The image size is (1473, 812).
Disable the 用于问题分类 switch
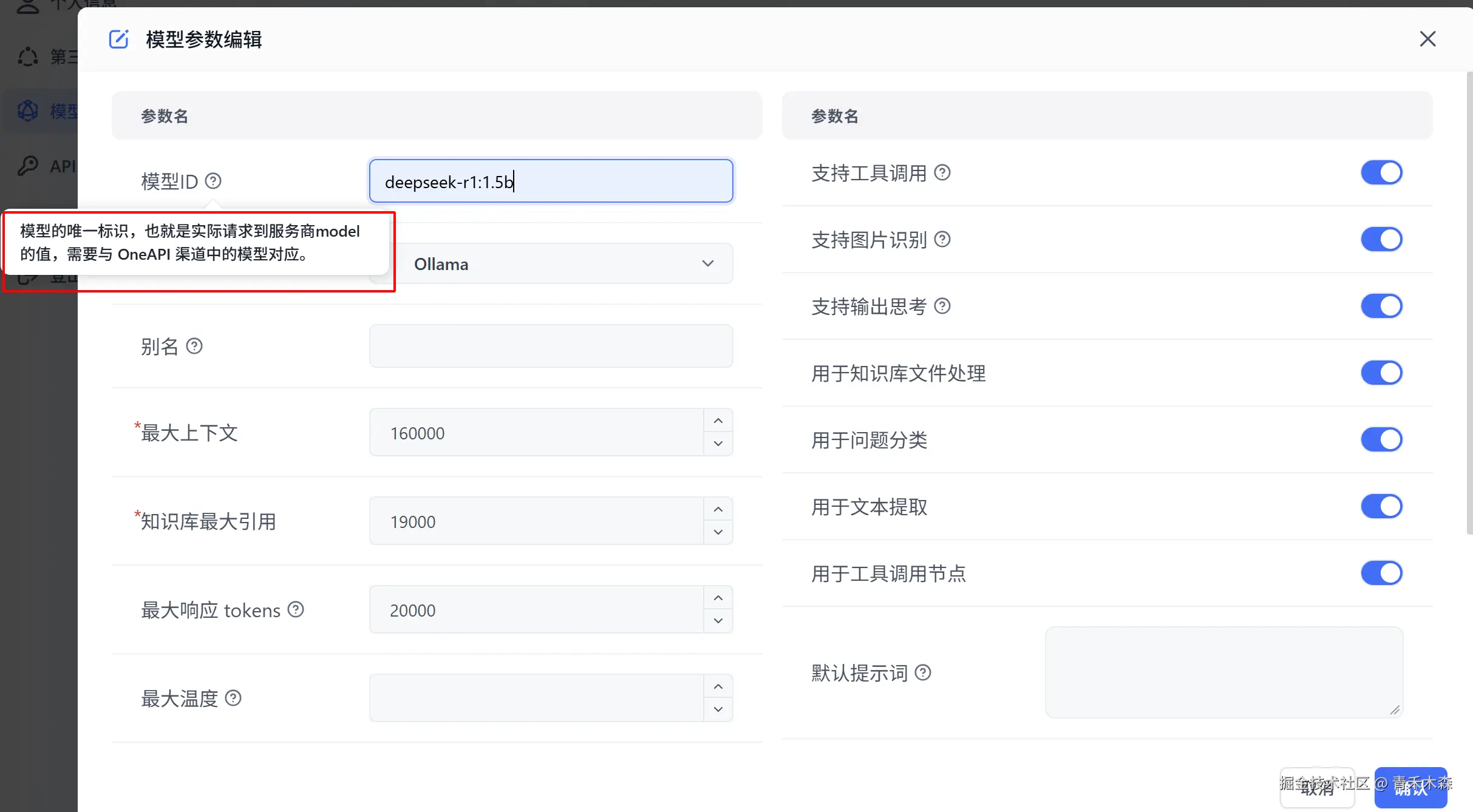tap(1381, 440)
